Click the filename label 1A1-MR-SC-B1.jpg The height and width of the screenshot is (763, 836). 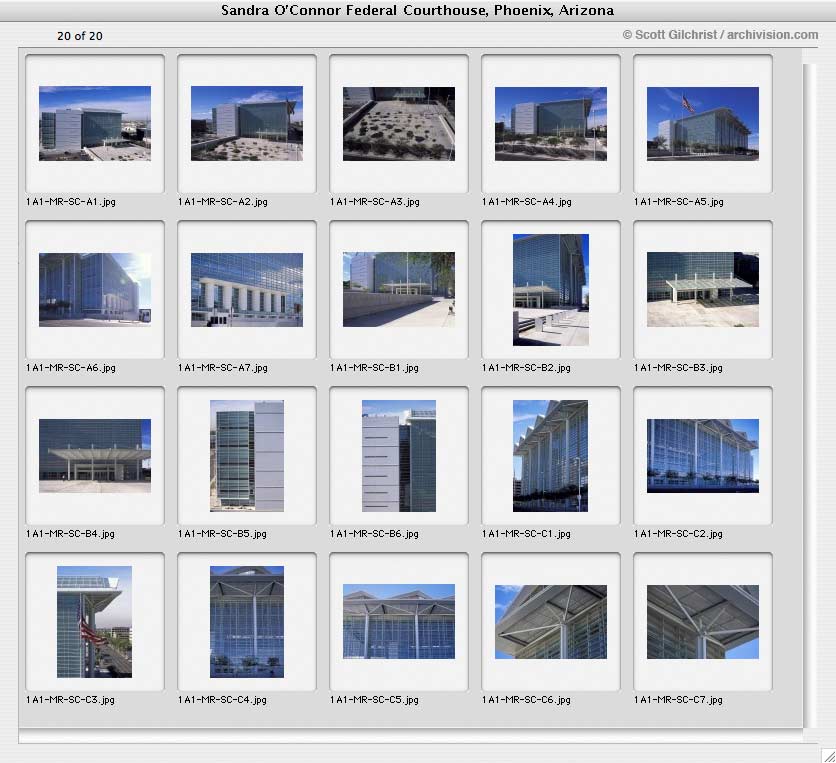(x=374, y=368)
